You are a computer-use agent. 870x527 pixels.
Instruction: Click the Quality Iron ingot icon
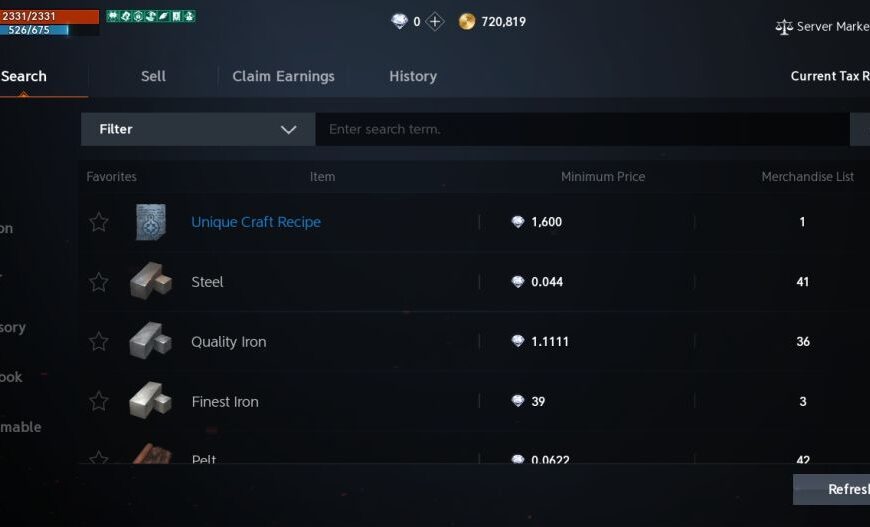pos(150,342)
